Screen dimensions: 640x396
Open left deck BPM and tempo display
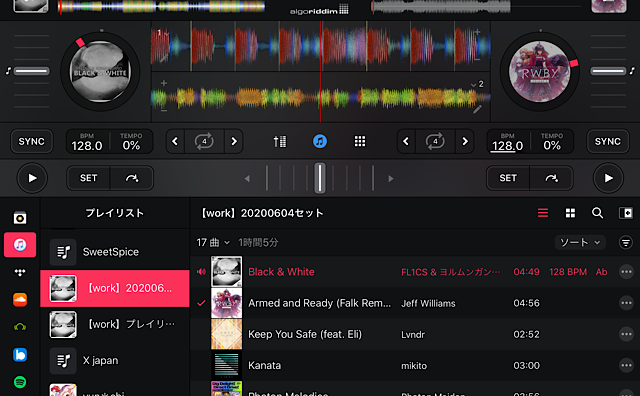109,141
